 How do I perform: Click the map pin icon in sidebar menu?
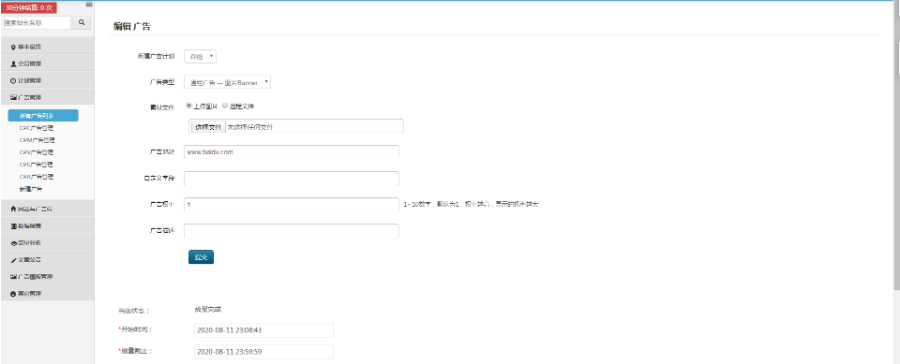(13, 47)
